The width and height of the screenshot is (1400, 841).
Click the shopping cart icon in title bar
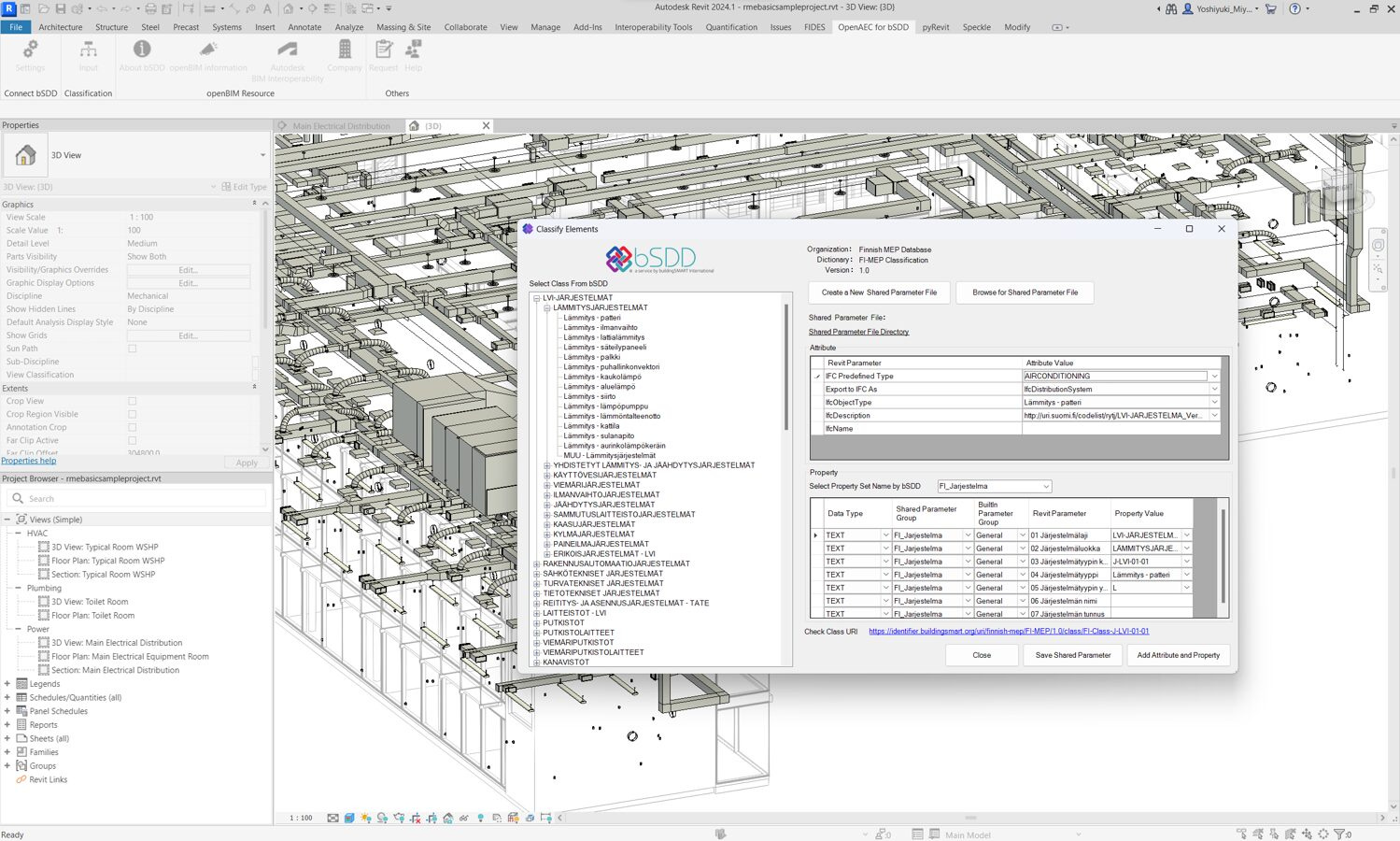(1270, 8)
